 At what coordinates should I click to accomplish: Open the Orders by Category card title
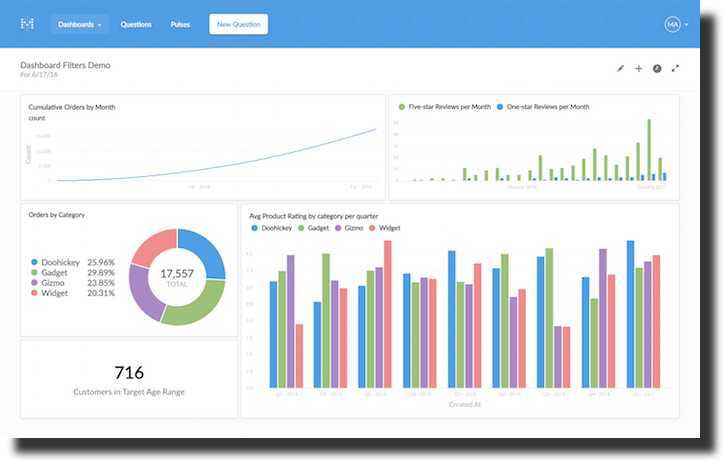[x=57, y=215]
